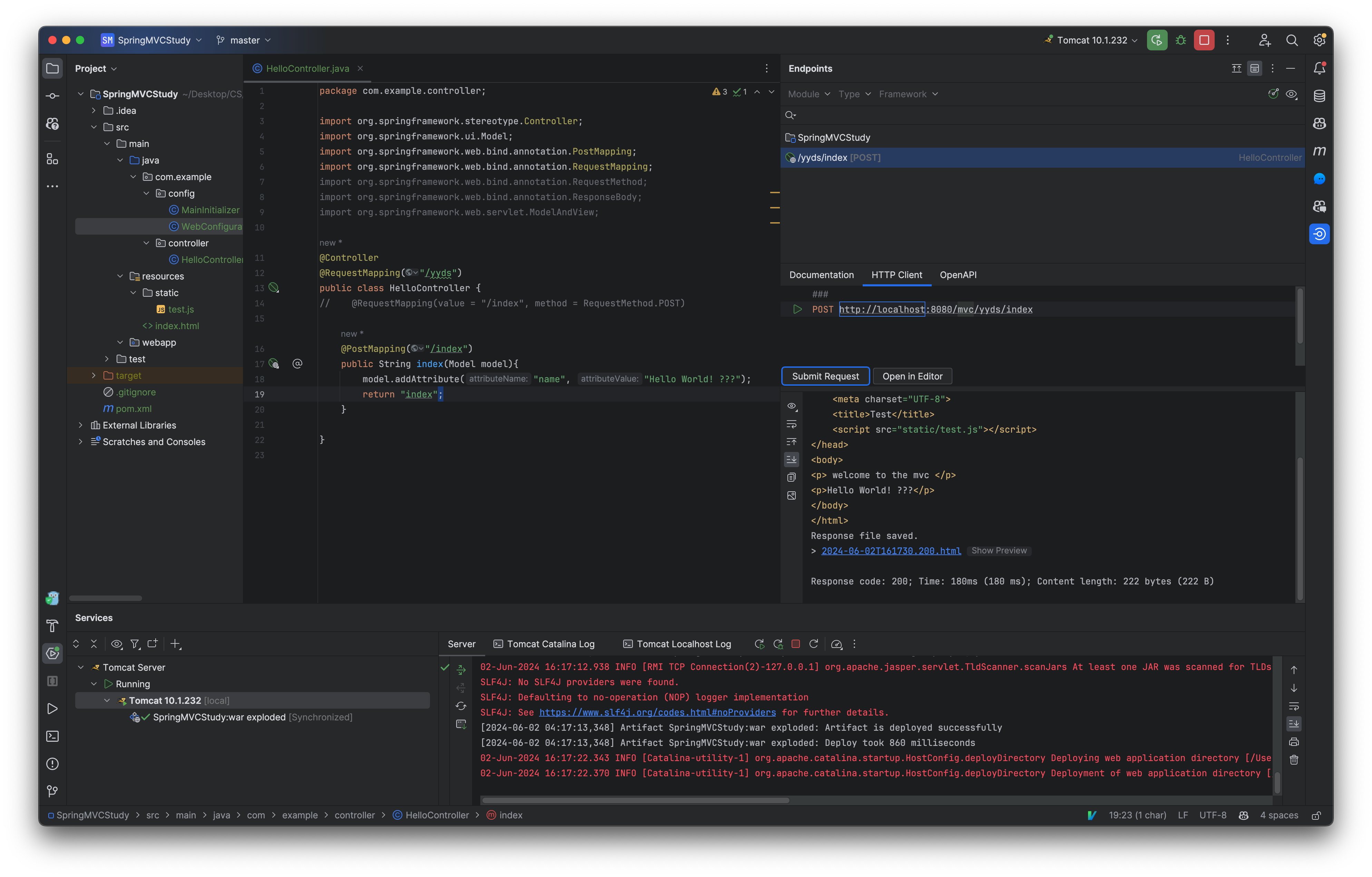The image size is (1372, 877).
Task: Open the Database tool window
Action: (1320, 95)
